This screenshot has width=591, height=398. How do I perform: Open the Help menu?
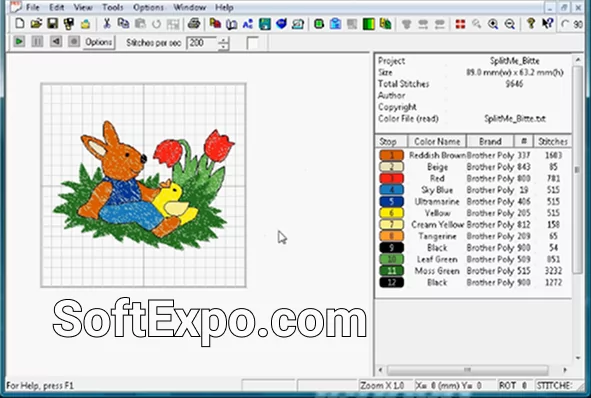[x=224, y=7]
